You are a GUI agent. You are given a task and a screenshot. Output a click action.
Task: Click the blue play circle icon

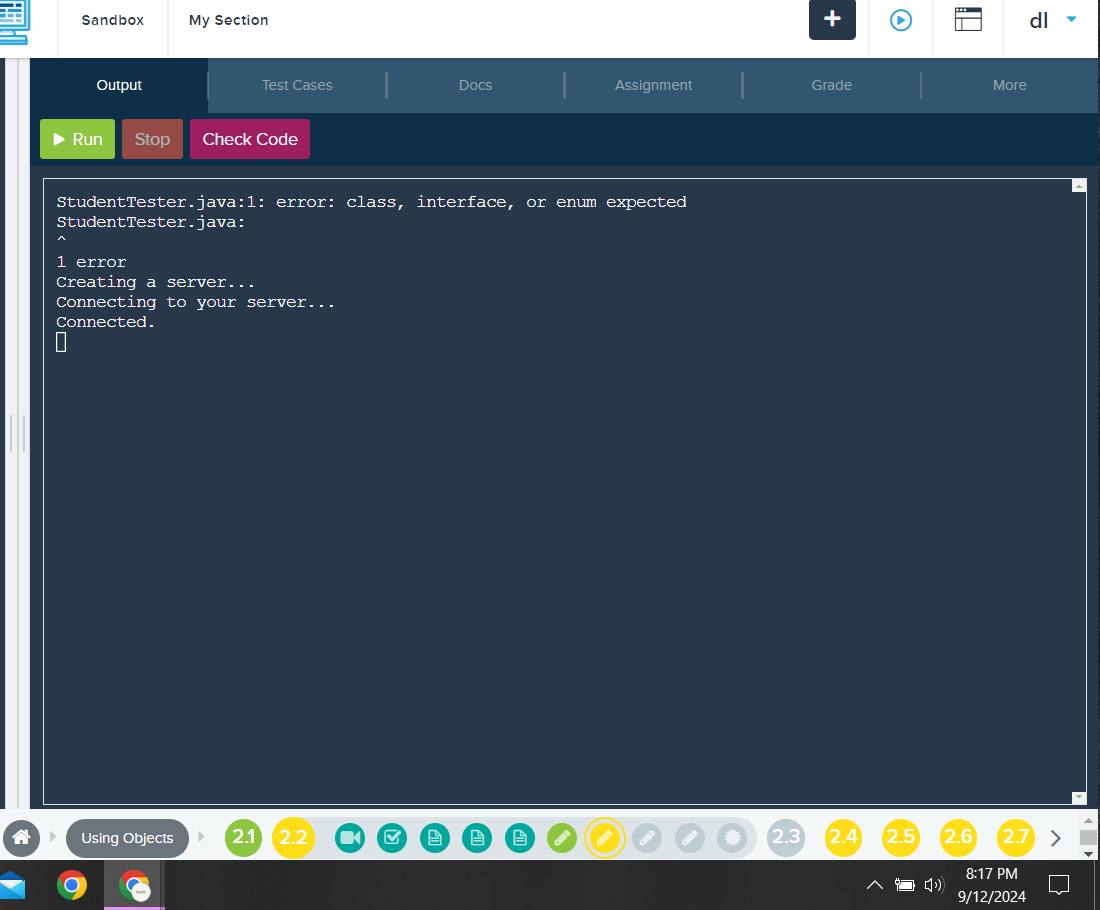[x=900, y=20]
